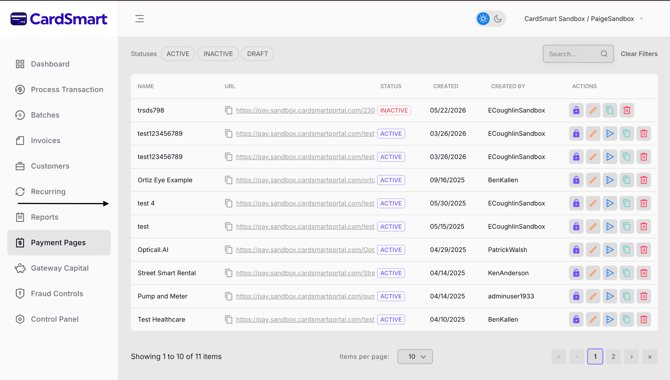Click lock icon for Ortiz Eye Example
The image size is (670, 380).
576,180
